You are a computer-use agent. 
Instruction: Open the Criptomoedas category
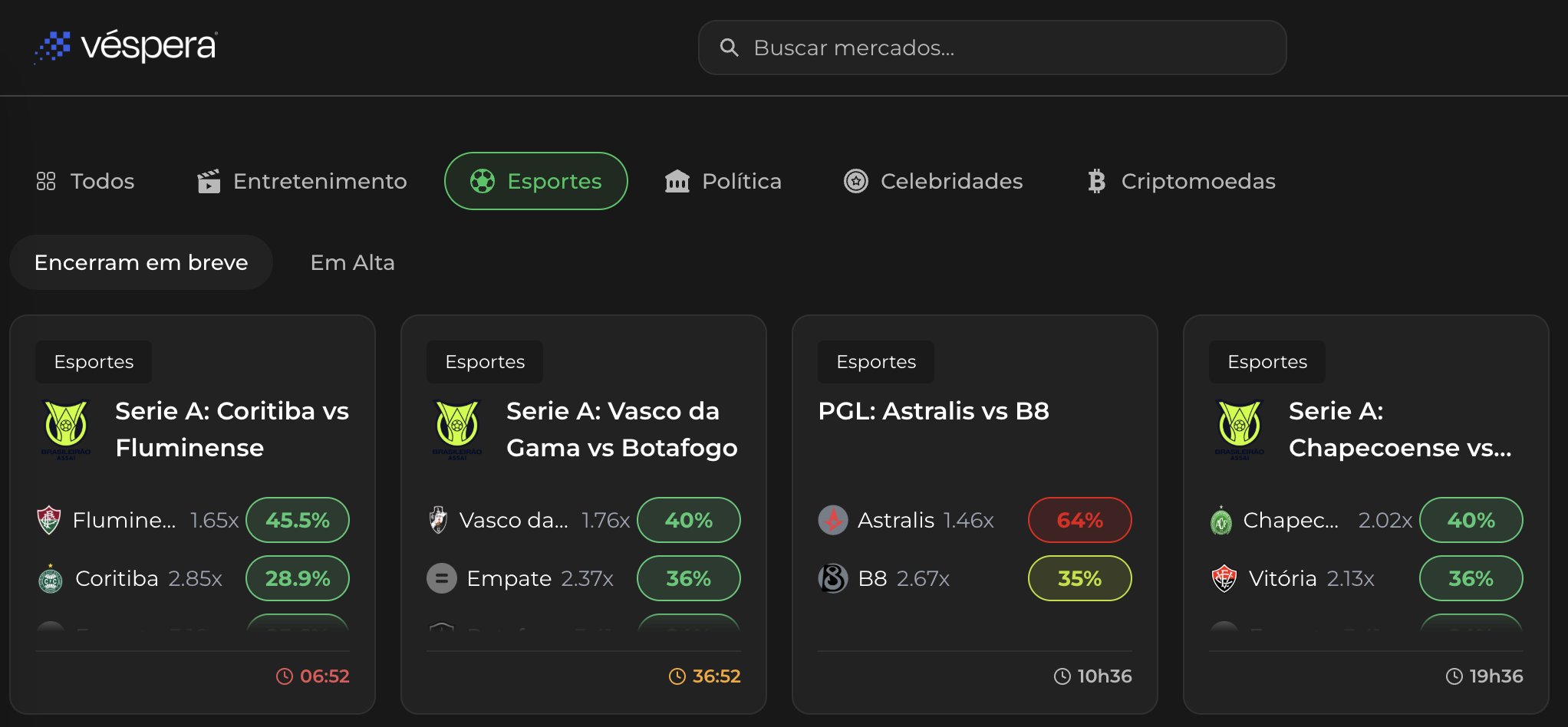coord(1180,181)
